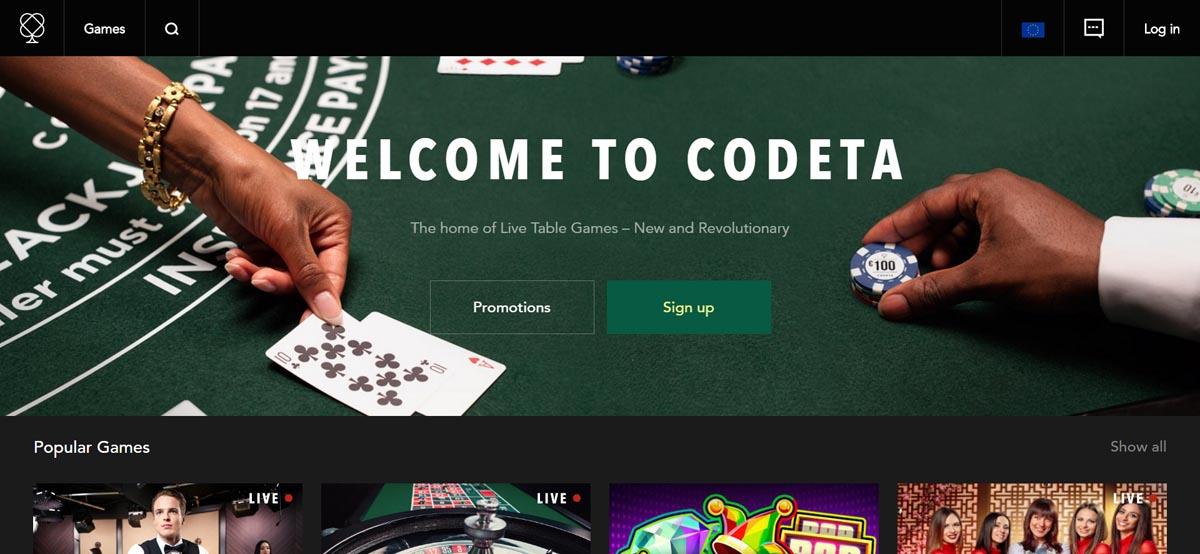Click the Promotions button
This screenshot has height=554, width=1200.
(x=512, y=307)
